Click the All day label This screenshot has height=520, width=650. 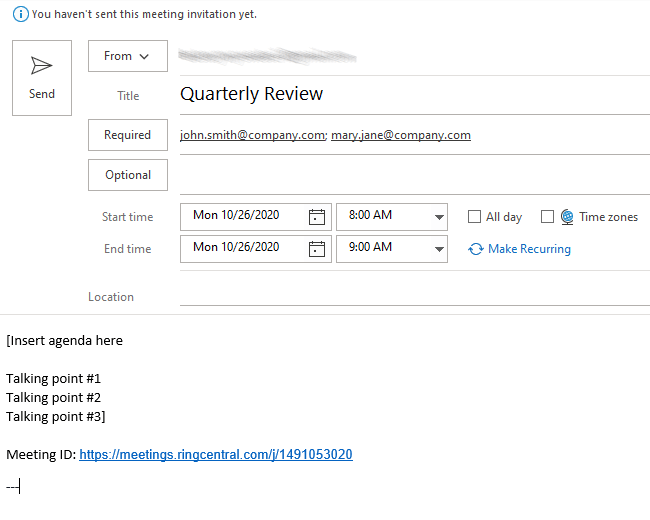[x=504, y=217]
